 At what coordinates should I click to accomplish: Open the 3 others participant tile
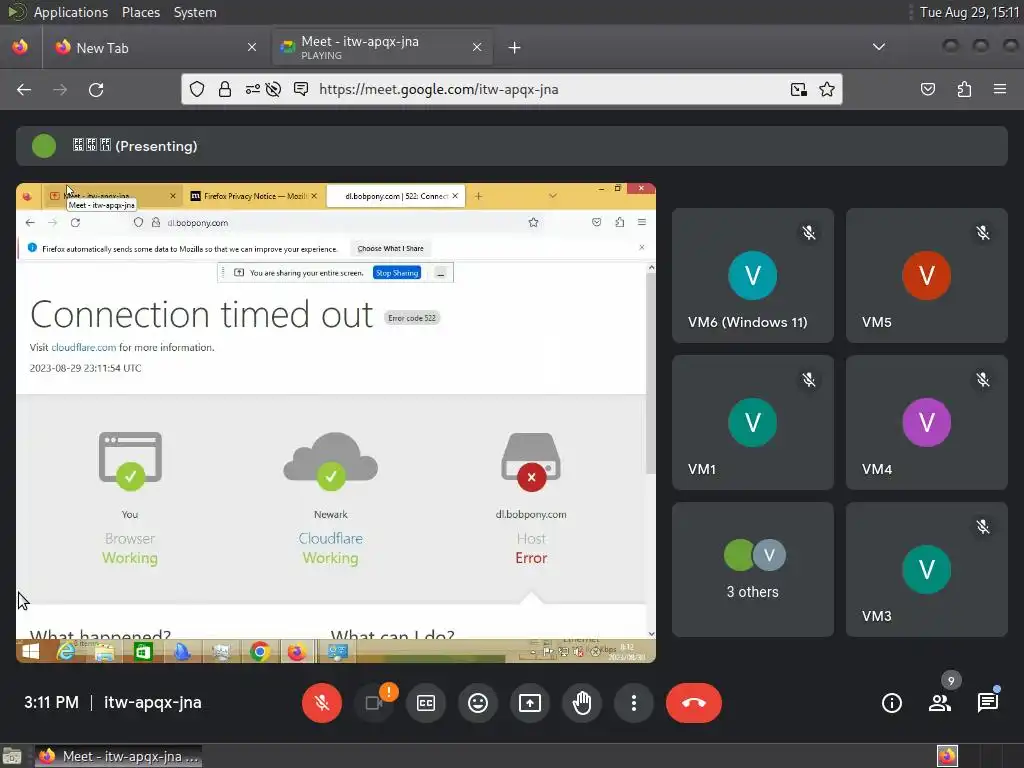[752, 569]
